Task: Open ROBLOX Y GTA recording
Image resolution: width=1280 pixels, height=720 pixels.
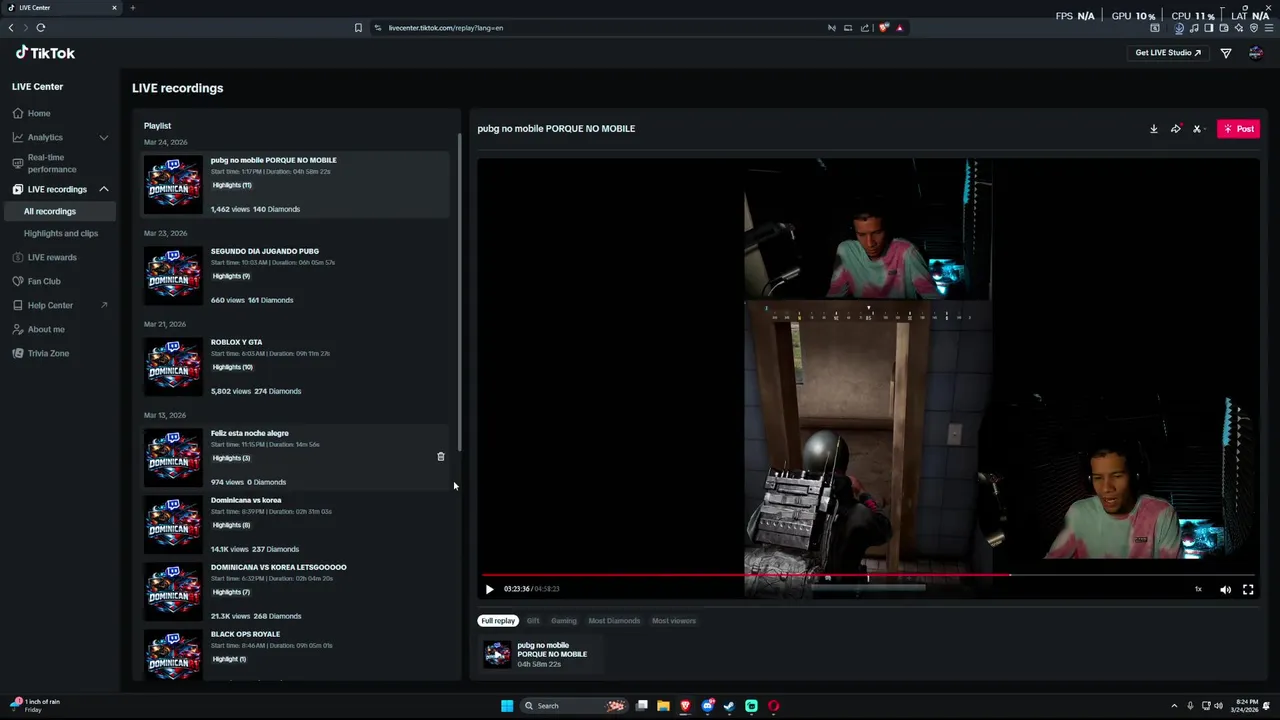Action: tap(297, 366)
